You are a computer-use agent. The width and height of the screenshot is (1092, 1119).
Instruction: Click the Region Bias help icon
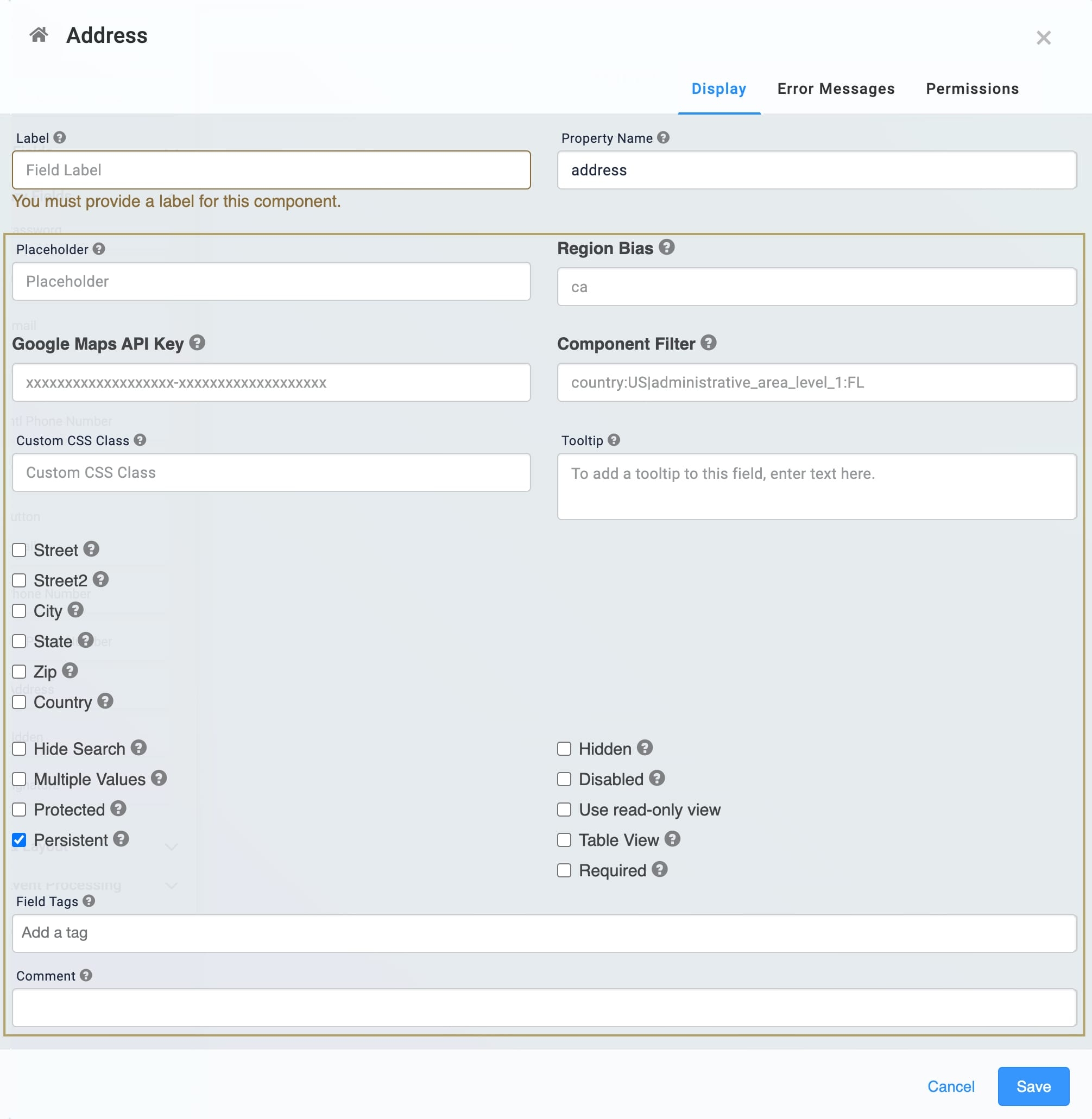tap(666, 247)
